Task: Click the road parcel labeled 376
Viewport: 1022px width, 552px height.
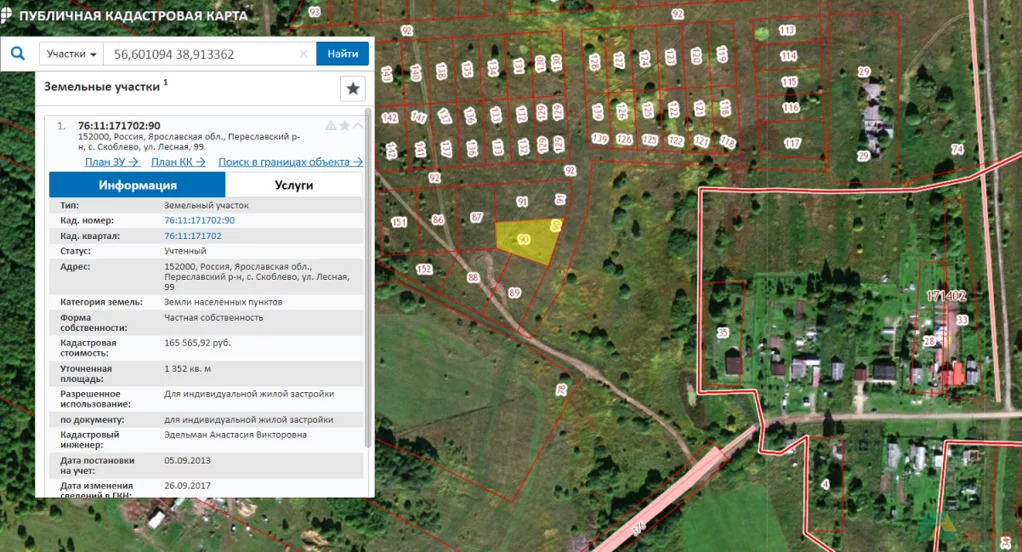Action: (638, 529)
